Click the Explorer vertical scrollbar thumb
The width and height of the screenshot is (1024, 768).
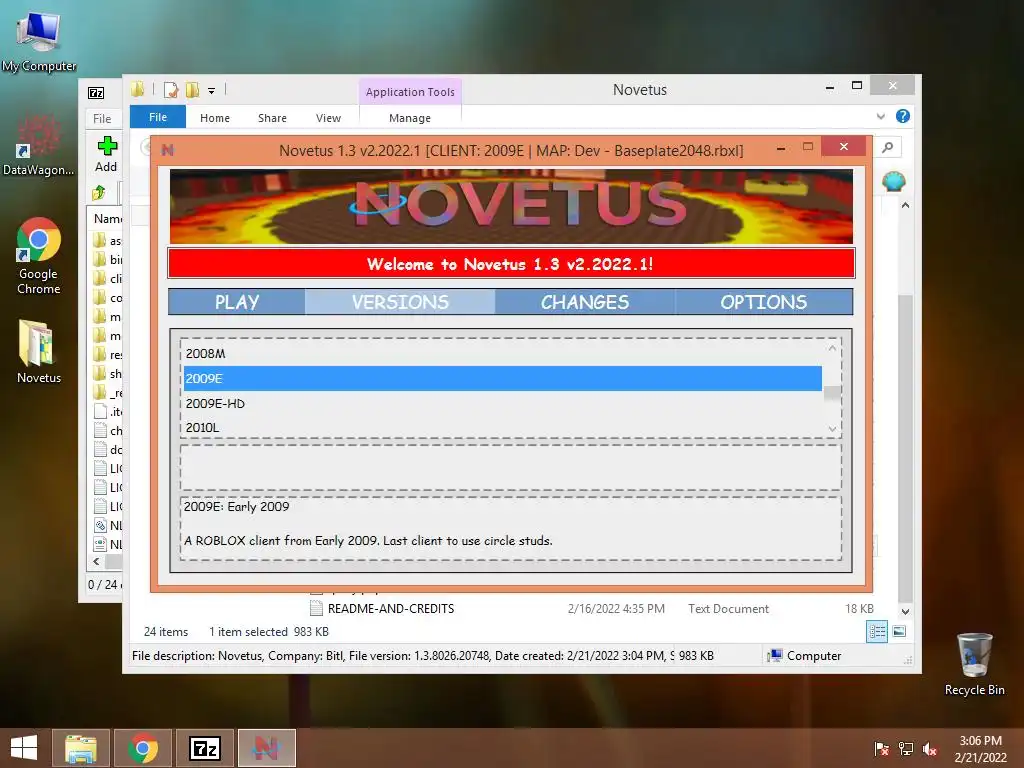pyautogui.click(x=905, y=449)
